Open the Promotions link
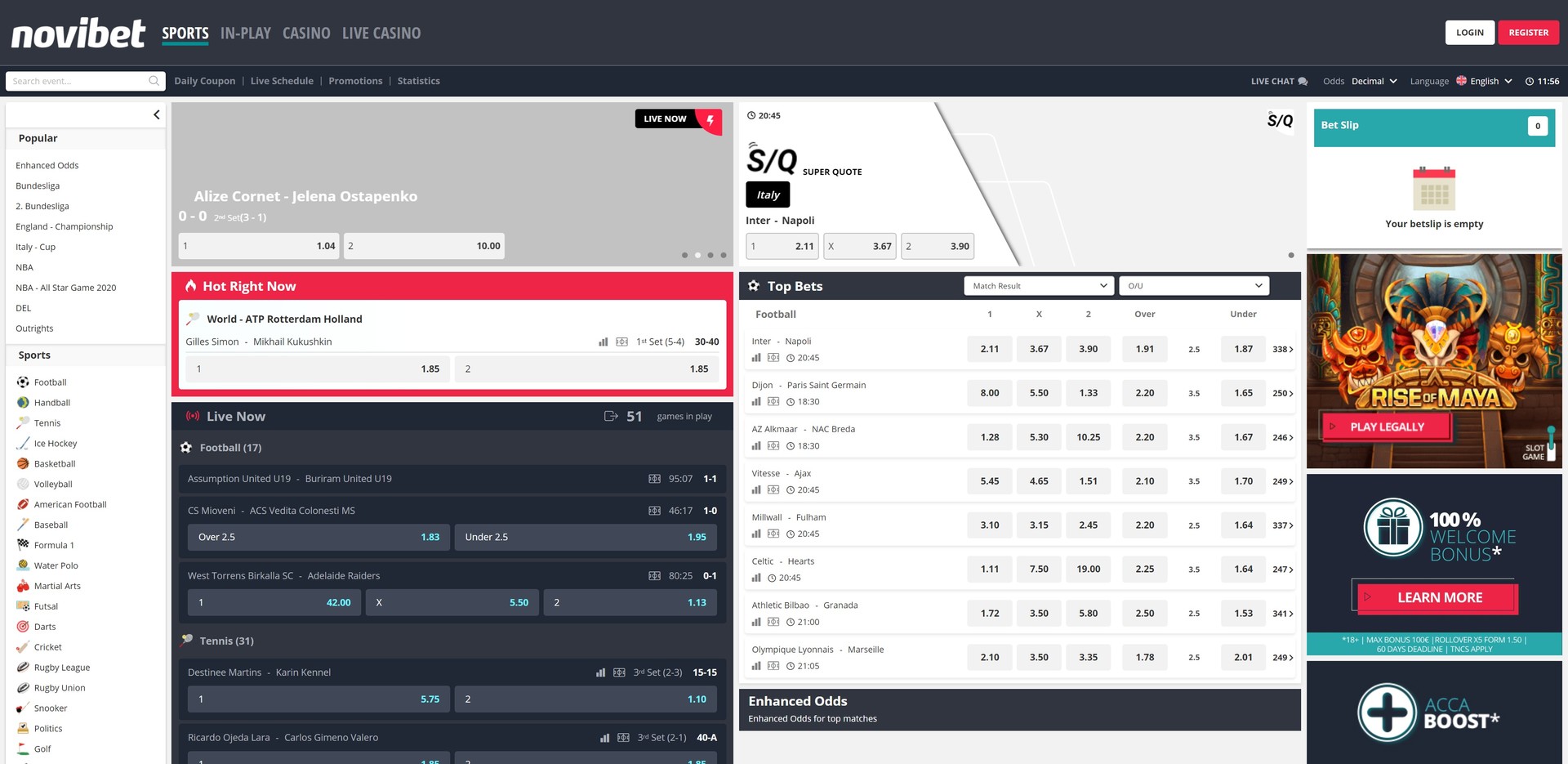The height and width of the screenshot is (764, 1568). point(355,81)
